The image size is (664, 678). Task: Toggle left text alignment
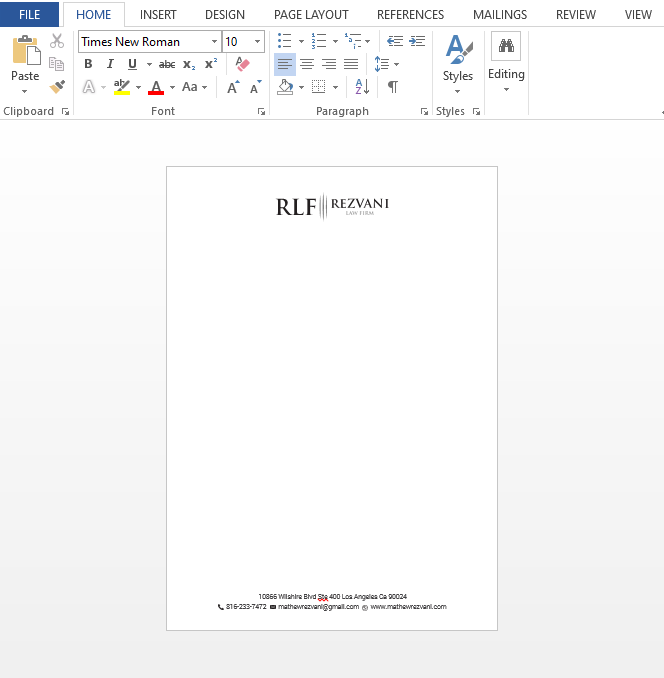[x=285, y=64]
